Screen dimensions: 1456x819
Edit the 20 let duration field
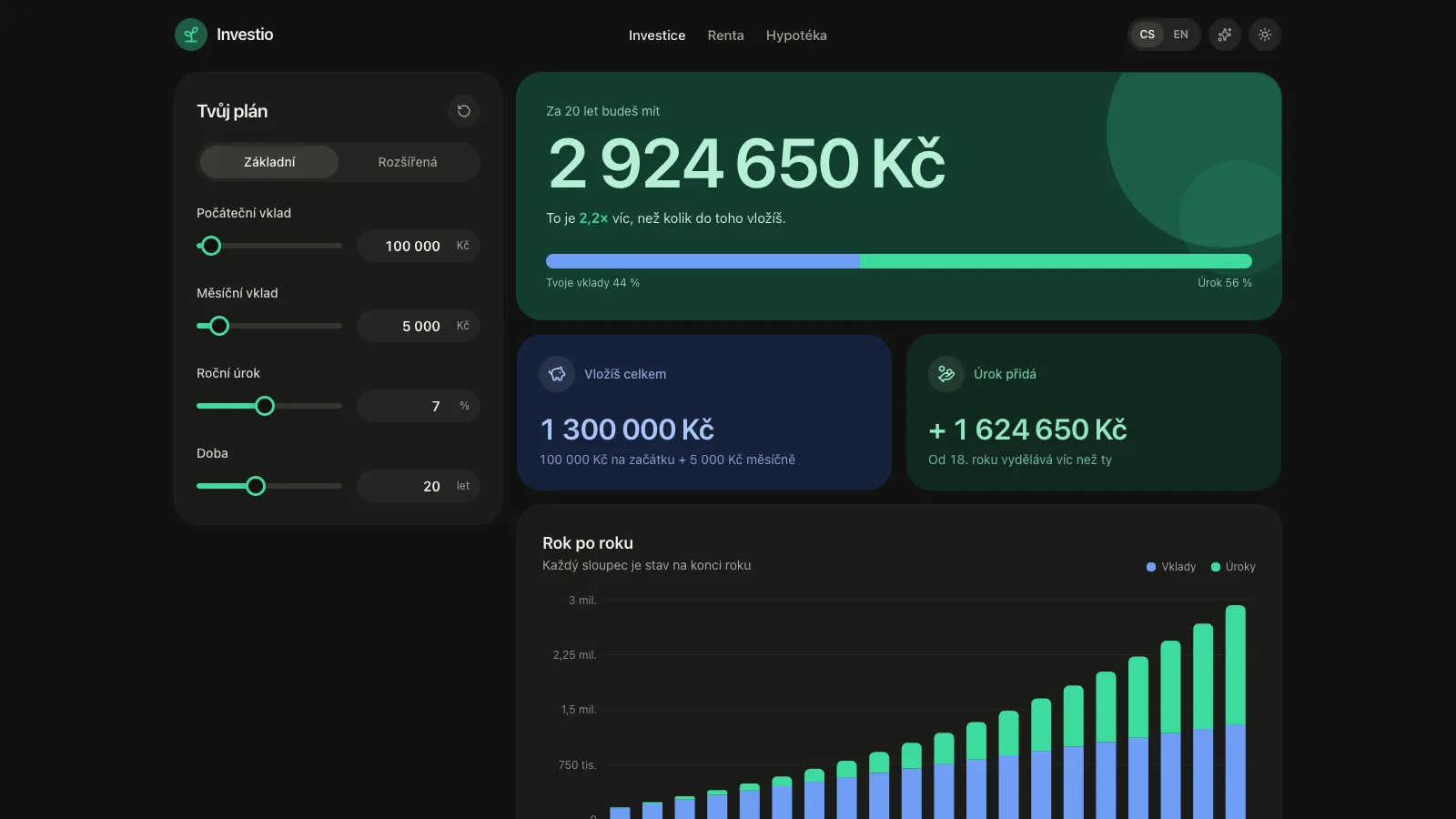point(419,486)
